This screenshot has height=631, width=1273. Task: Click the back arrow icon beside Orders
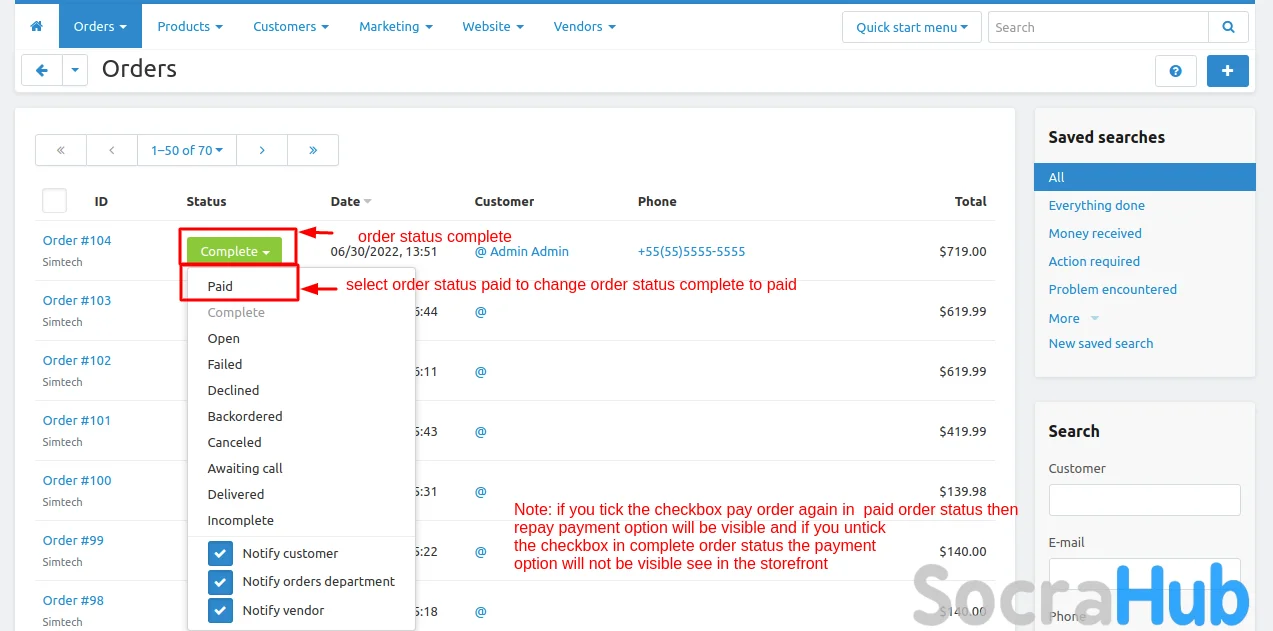(42, 71)
